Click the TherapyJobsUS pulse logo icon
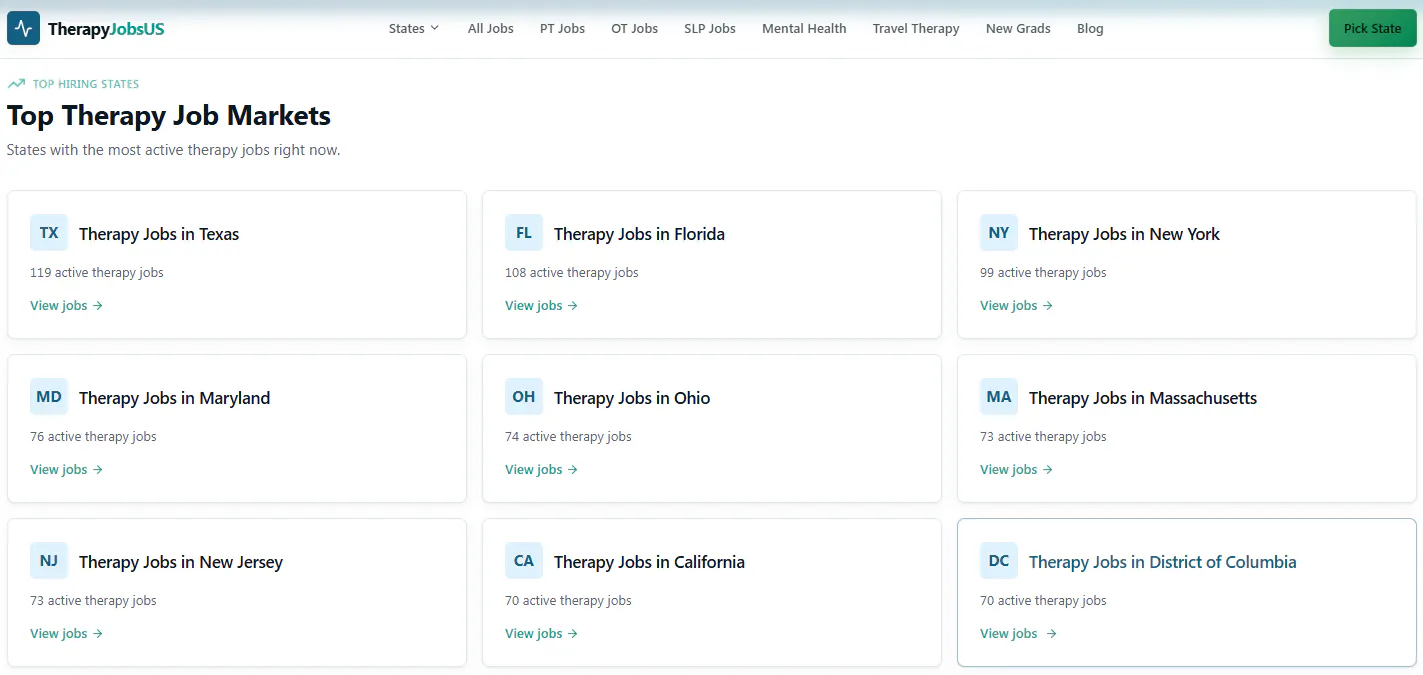 [x=23, y=28]
